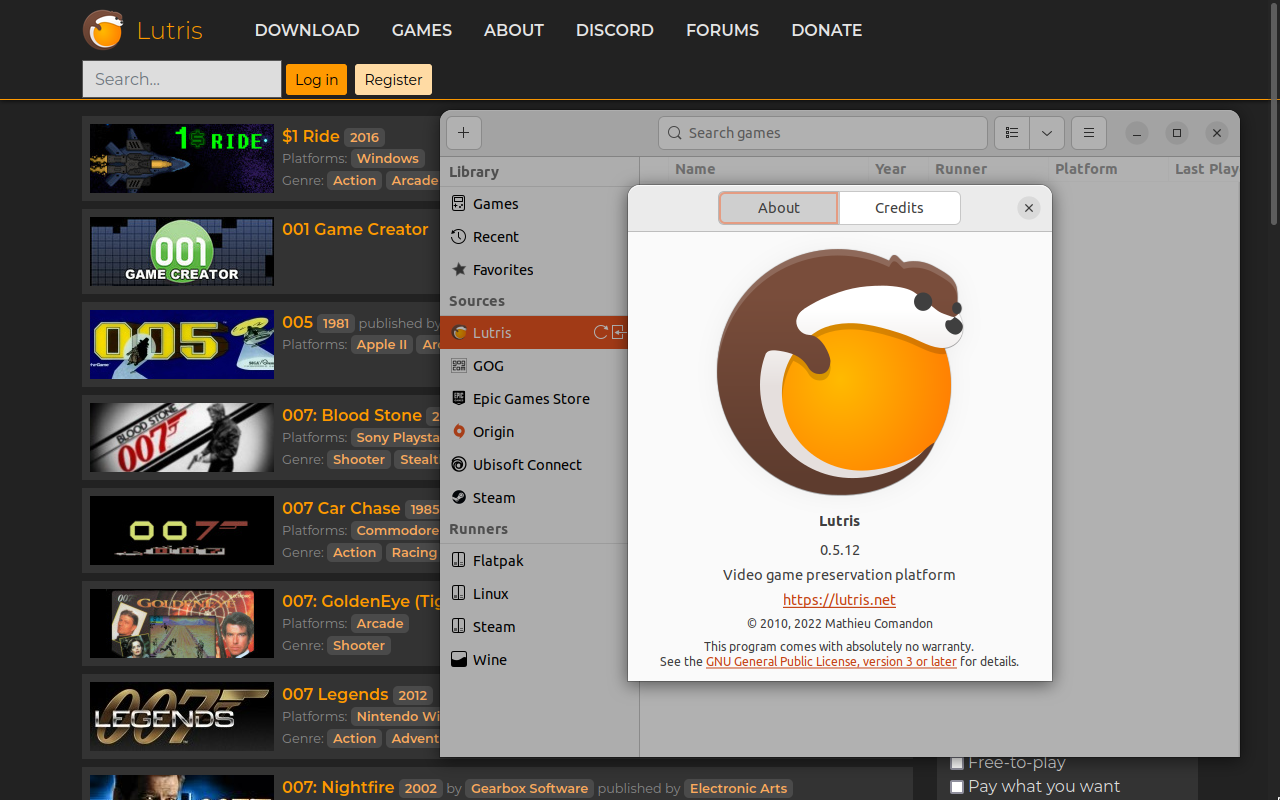
Task: Click the Log in button
Action: (316, 80)
